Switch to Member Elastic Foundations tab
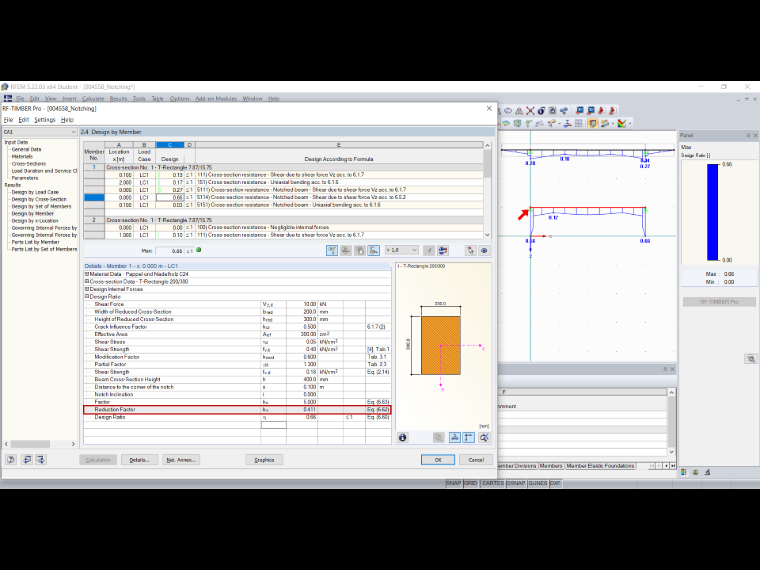Screen dimensions: 760x570 [x=600, y=466]
